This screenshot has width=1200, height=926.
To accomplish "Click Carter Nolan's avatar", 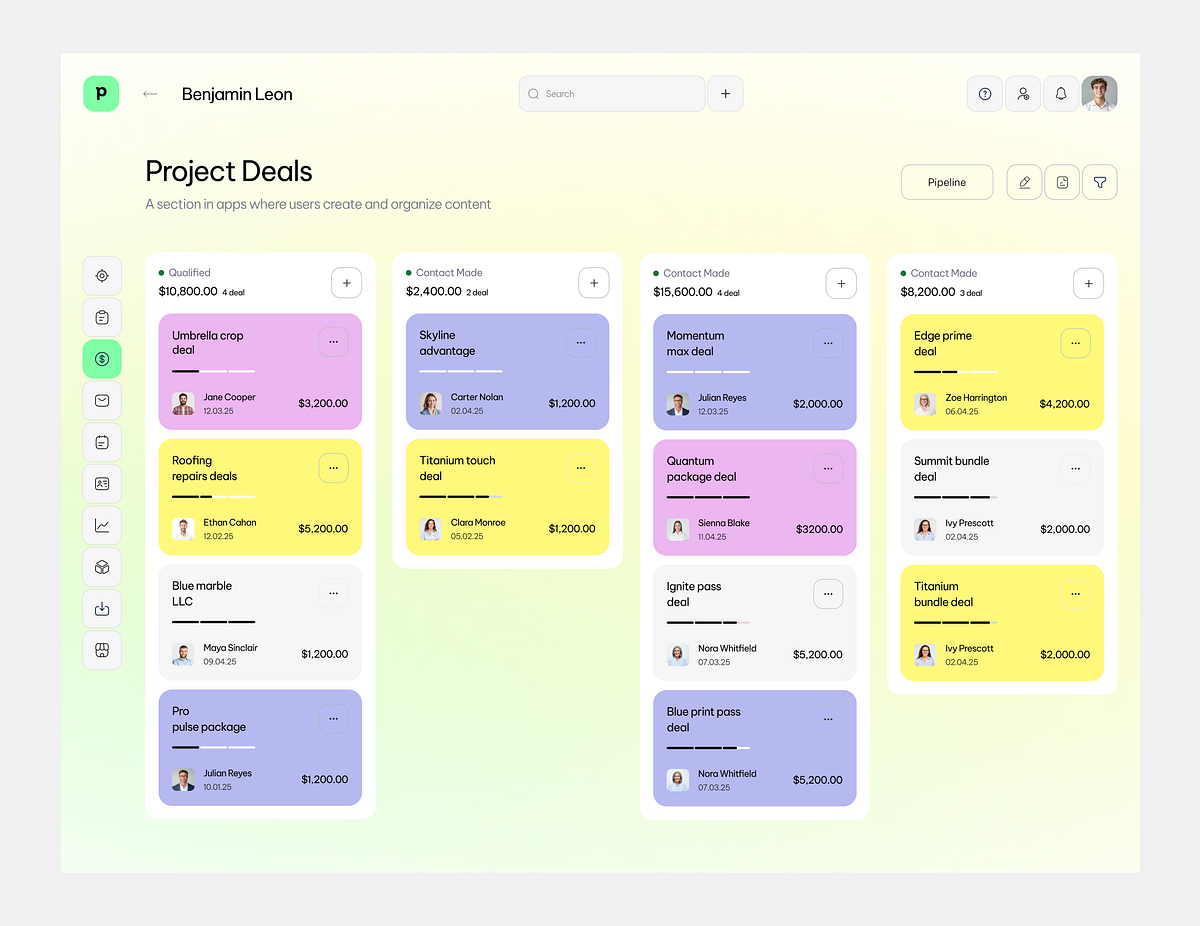I will (431, 404).
